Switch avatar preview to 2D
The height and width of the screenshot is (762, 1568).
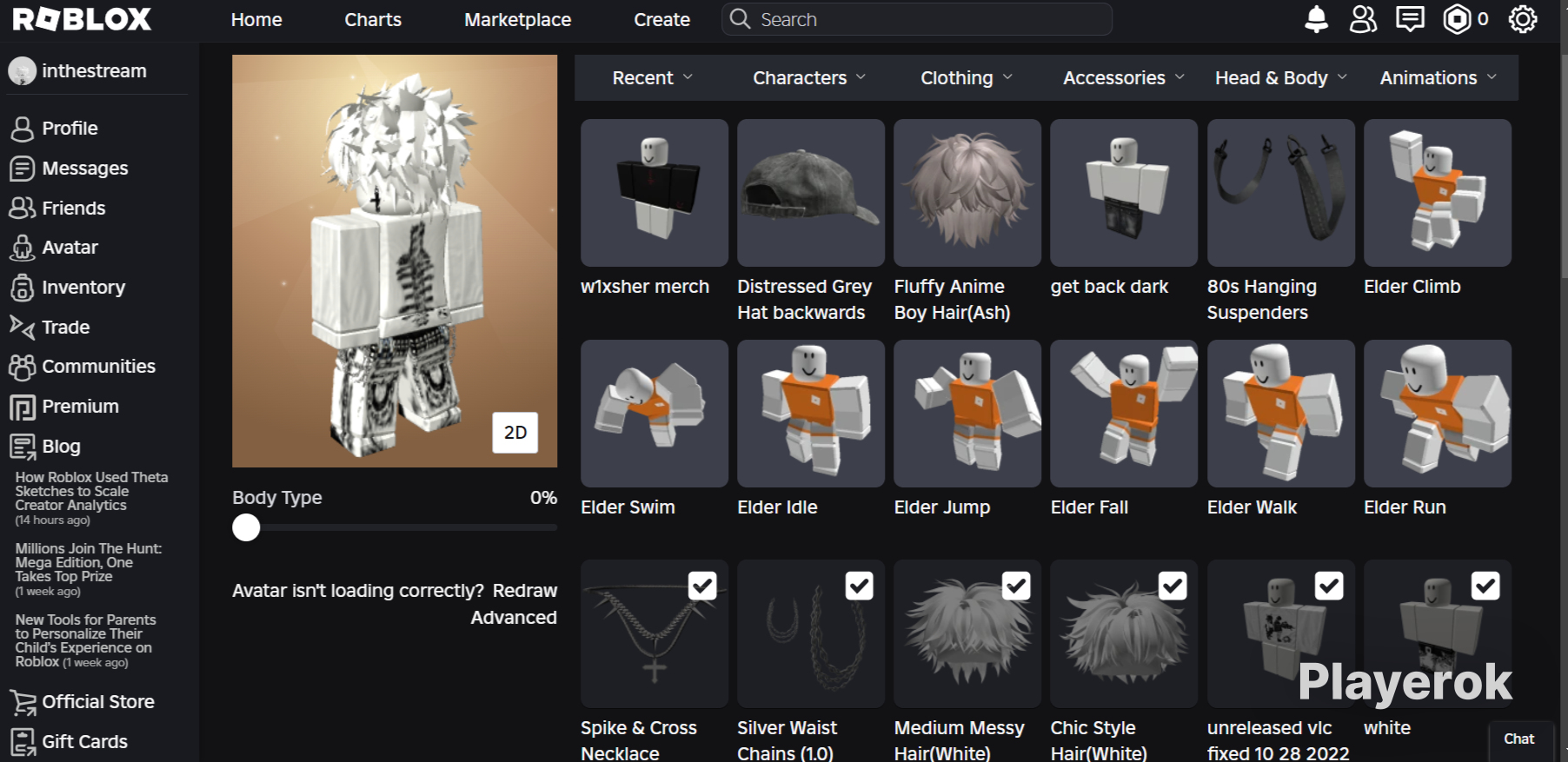(x=515, y=433)
